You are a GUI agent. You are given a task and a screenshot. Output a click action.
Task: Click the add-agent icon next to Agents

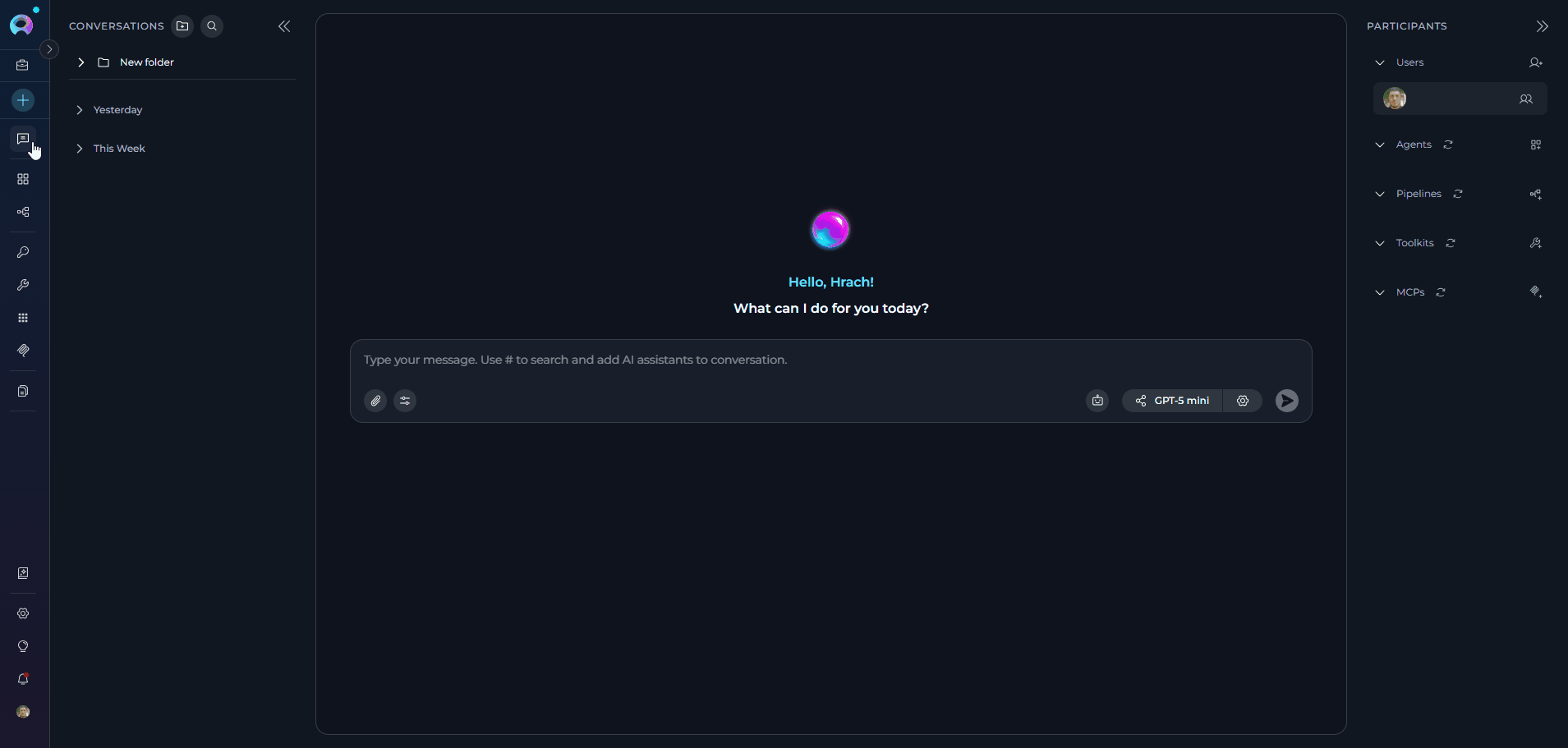tap(1535, 145)
